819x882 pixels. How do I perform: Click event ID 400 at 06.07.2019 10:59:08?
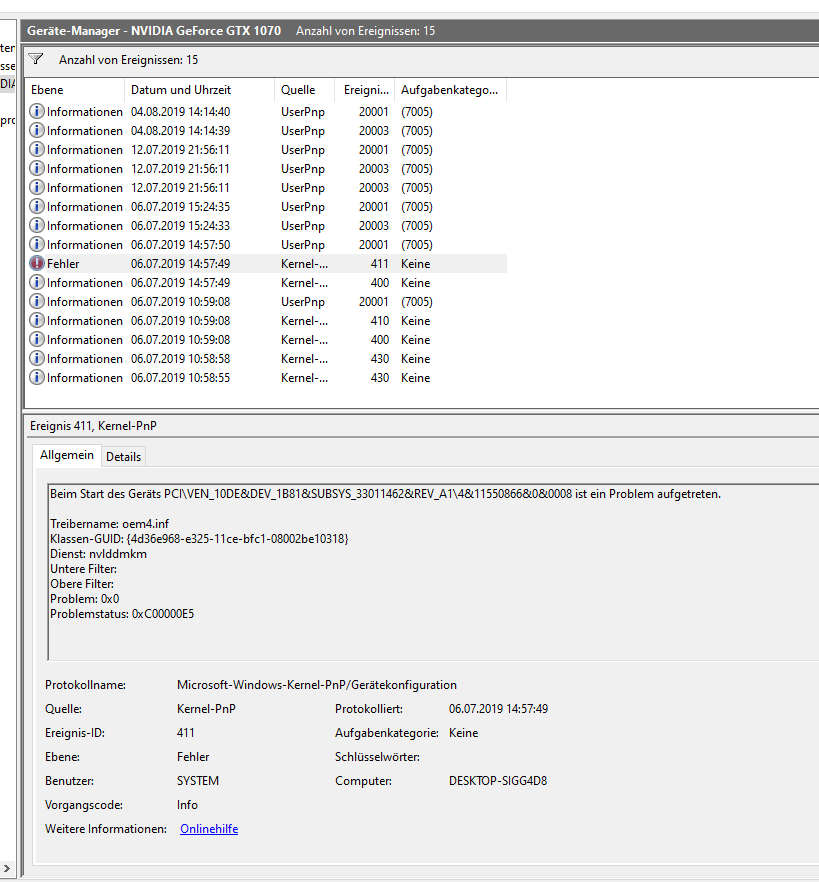380,340
